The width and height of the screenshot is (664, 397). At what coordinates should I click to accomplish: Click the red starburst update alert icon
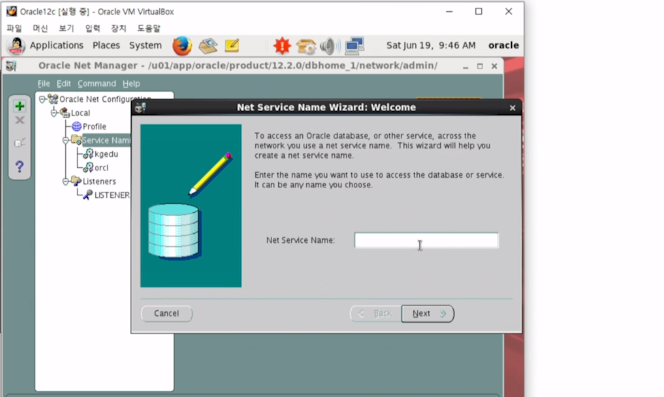282,45
